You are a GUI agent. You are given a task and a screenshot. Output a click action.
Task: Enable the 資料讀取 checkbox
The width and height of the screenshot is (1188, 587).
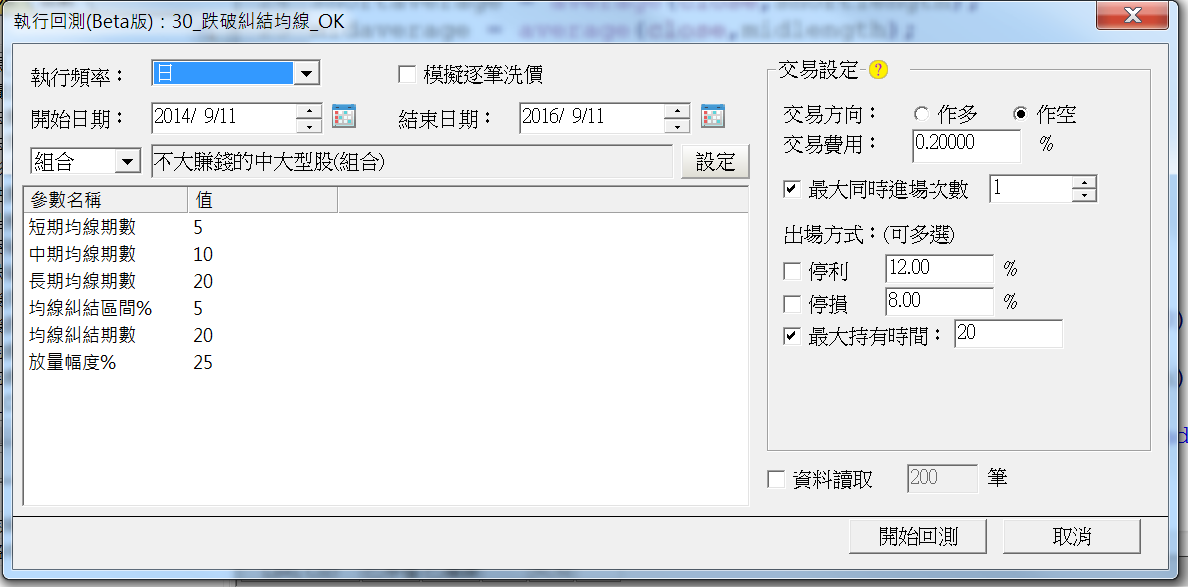click(776, 479)
